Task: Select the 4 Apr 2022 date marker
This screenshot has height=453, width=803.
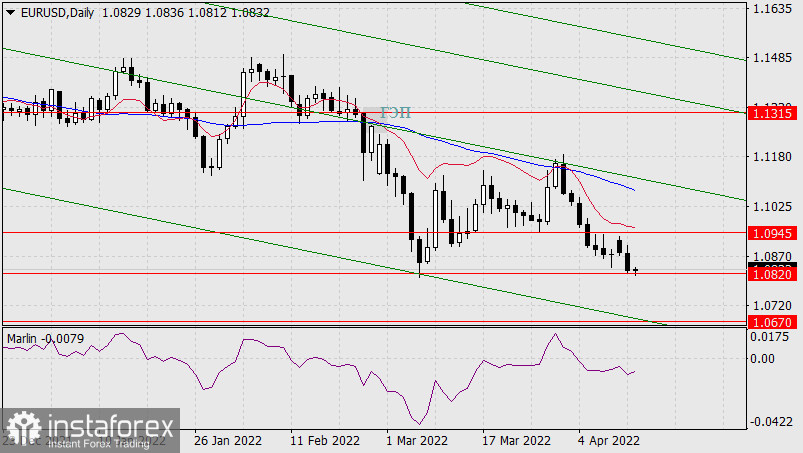Action: [609, 440]
